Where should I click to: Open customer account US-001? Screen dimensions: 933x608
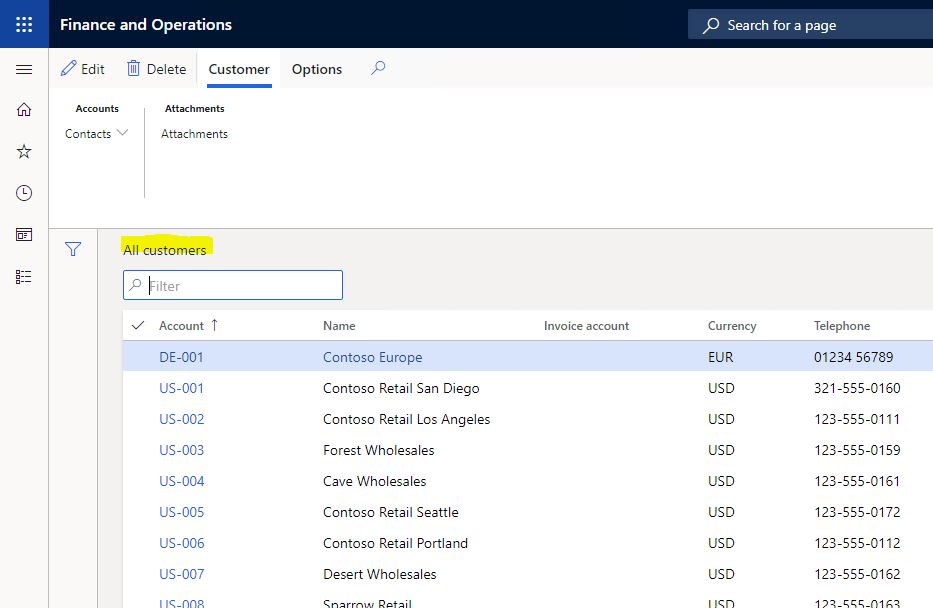pos(181,388)
